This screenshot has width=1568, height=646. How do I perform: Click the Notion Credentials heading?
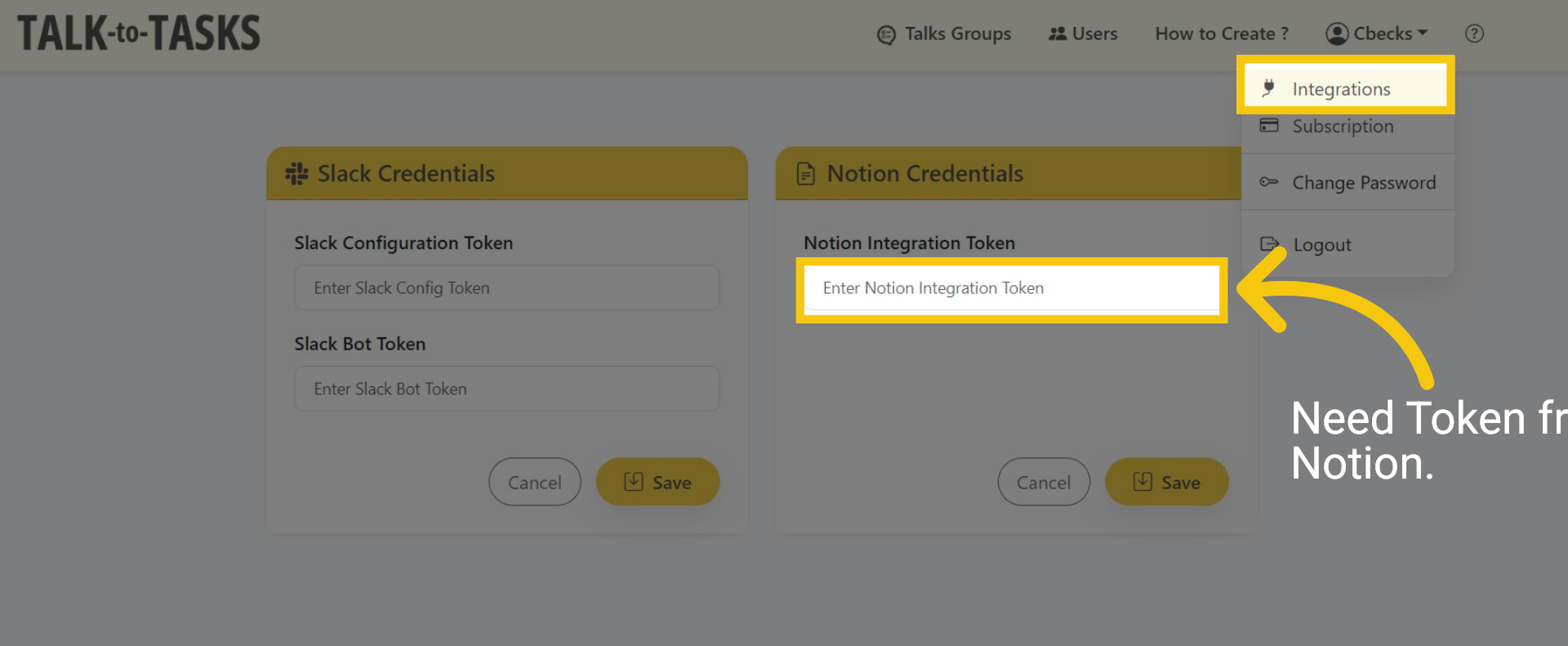(924, 173)
